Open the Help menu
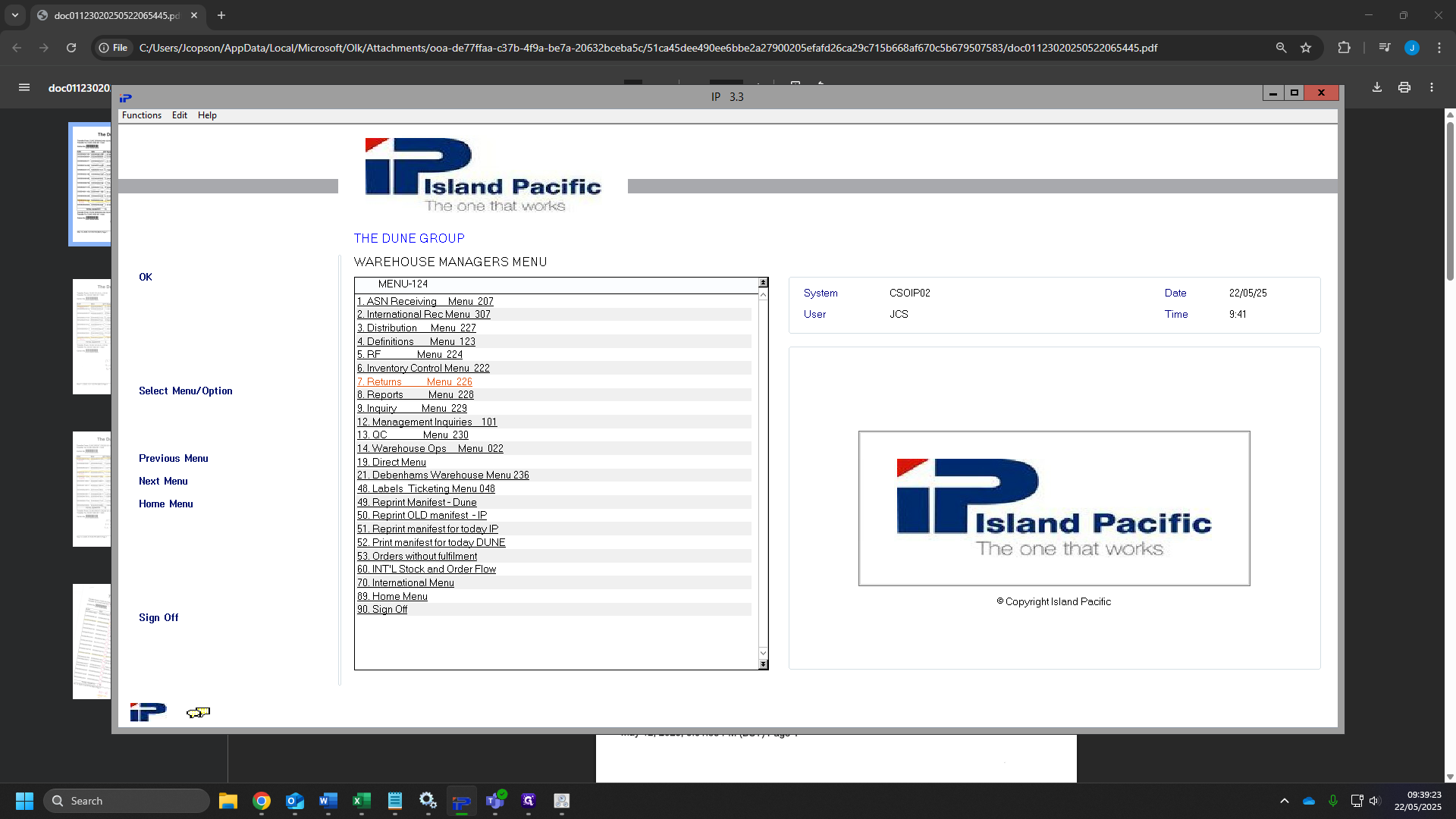The width and height of the screenshot is (1456, 819). coord(207,115)
